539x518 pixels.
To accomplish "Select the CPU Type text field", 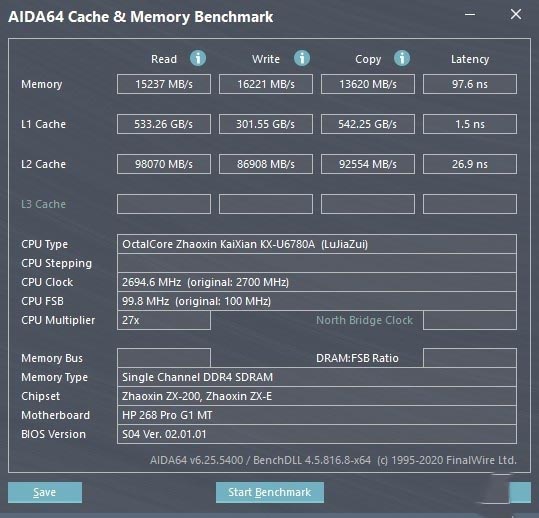I will click(x=317, y=244).
